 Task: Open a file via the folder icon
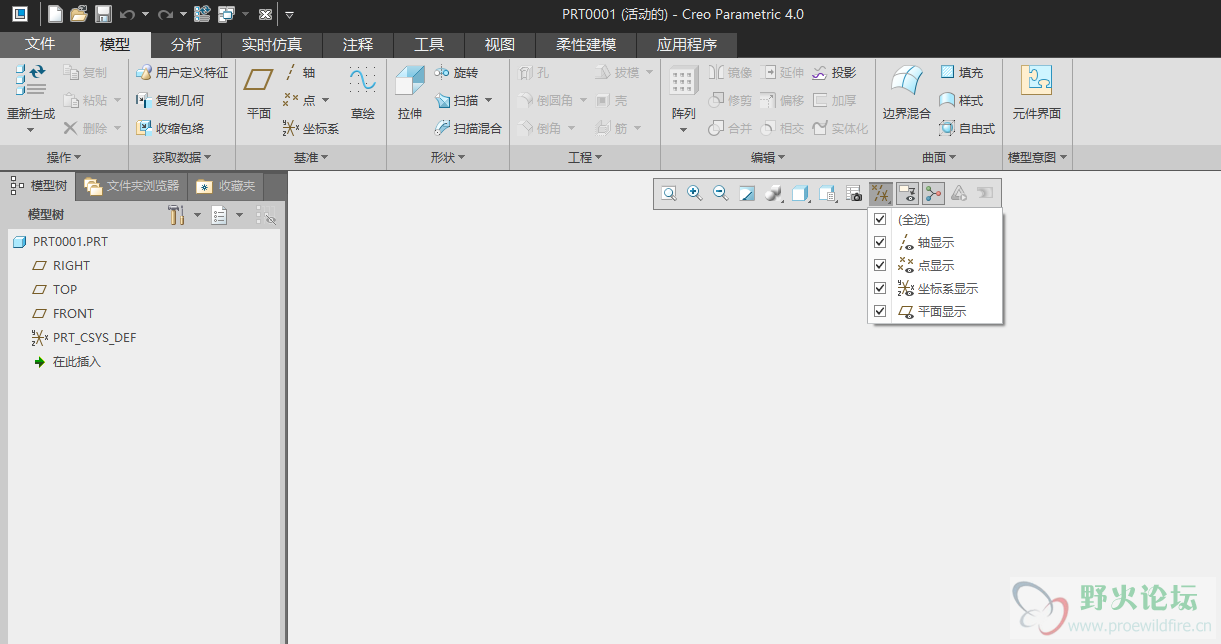click(79, 14)
